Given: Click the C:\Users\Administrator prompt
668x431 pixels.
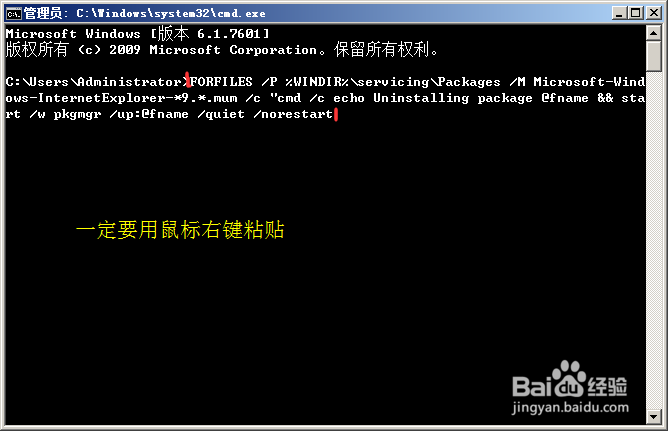Looking at the screenshot, I should (x=96, y=81).
